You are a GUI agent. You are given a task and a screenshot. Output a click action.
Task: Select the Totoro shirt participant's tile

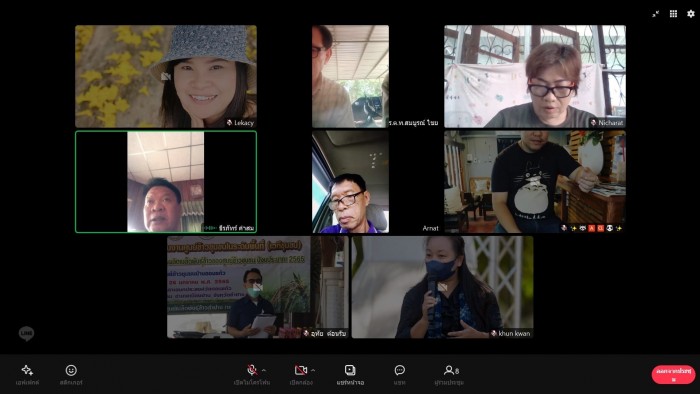(x=535, y=182)
